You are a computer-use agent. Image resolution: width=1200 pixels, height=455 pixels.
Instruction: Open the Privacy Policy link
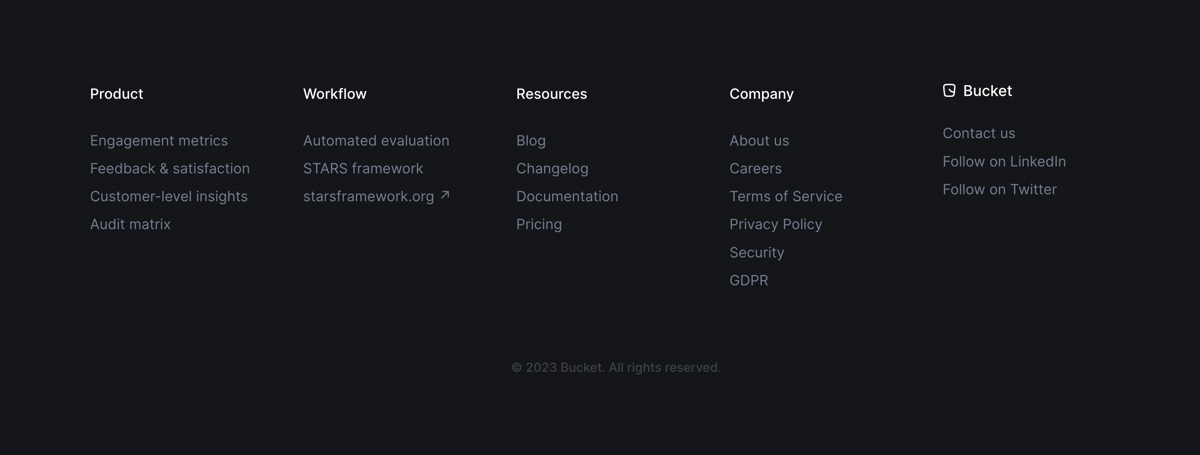pyautogui.click(x=775, y=225)
